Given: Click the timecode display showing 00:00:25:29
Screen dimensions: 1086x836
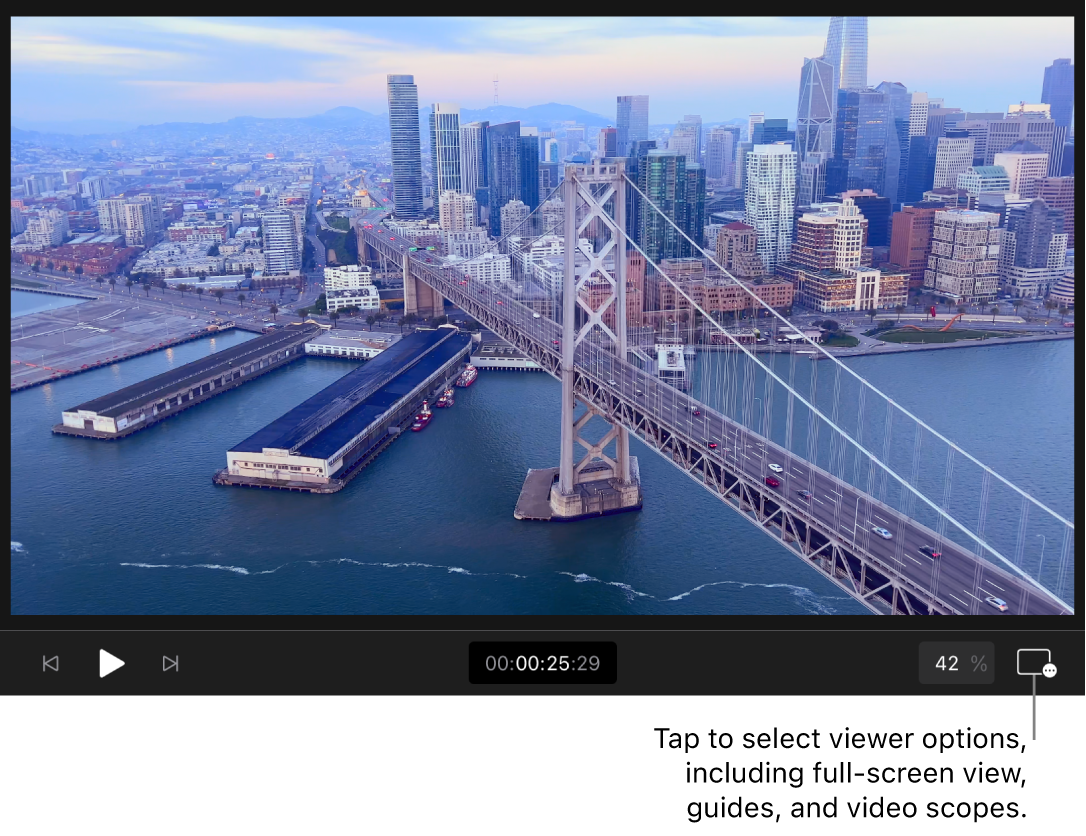Looking at the screenshot, I should 543,663.
